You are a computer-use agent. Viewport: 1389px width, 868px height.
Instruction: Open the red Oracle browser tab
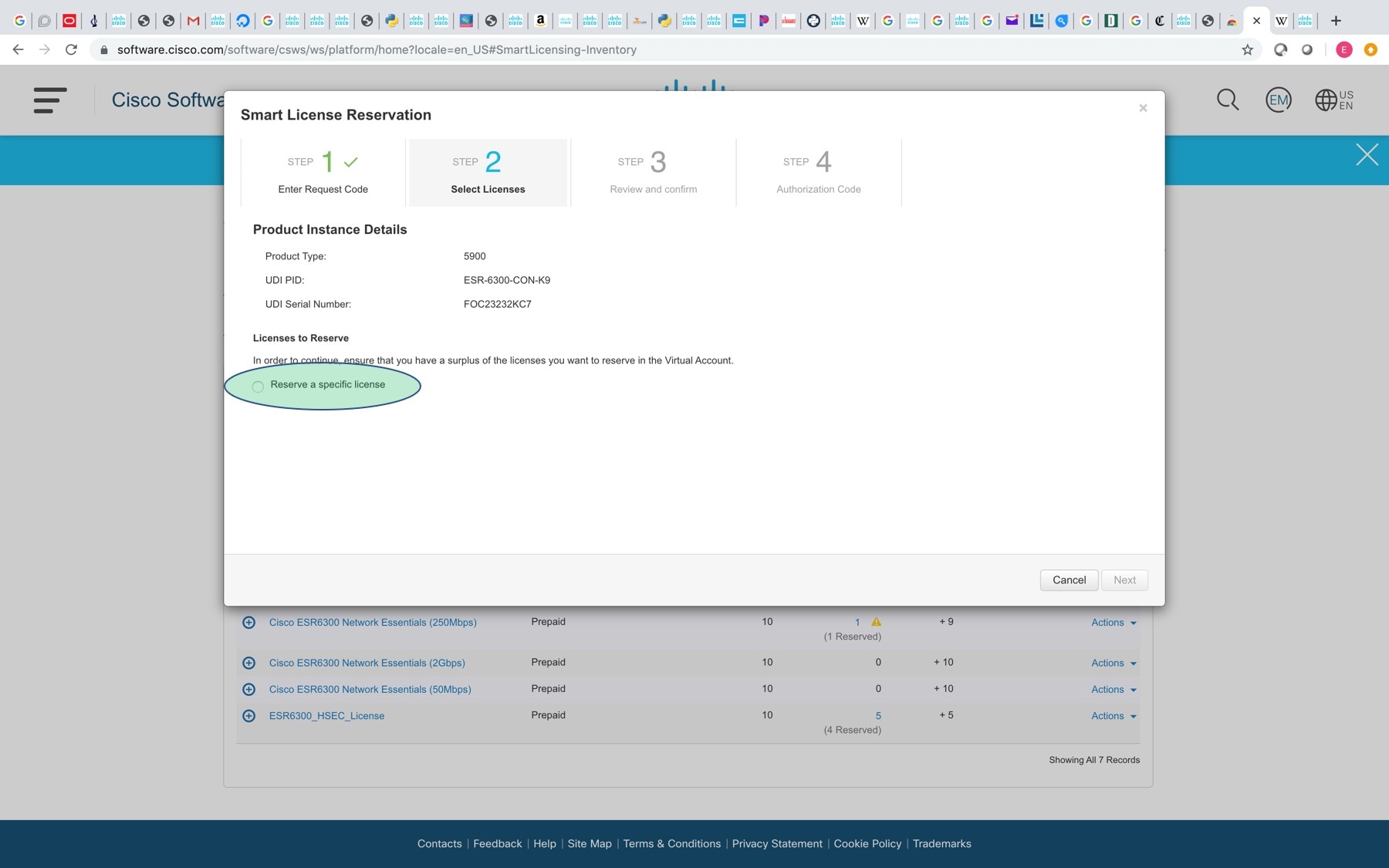(69, 21)
